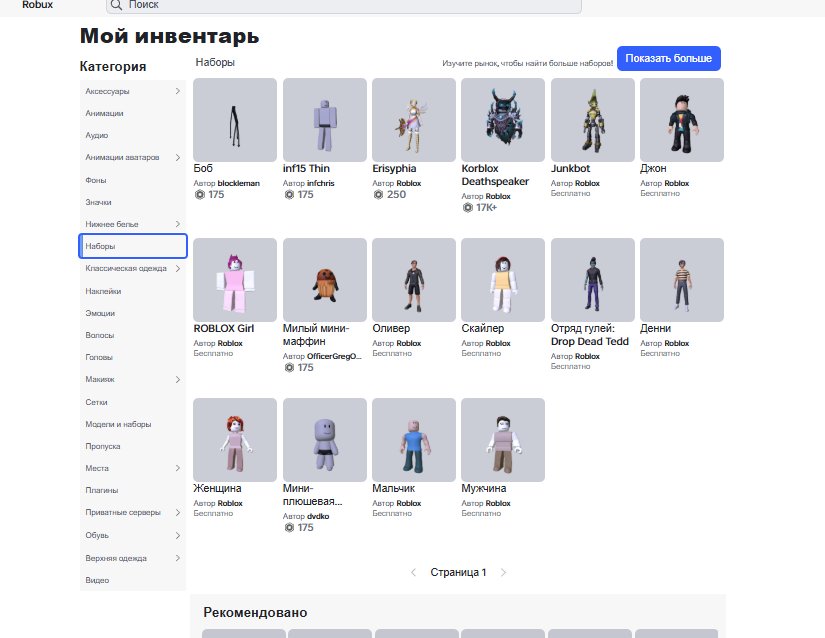Open the Джон character thumbnail
This screenshot has height=638, width=825.
682,120
